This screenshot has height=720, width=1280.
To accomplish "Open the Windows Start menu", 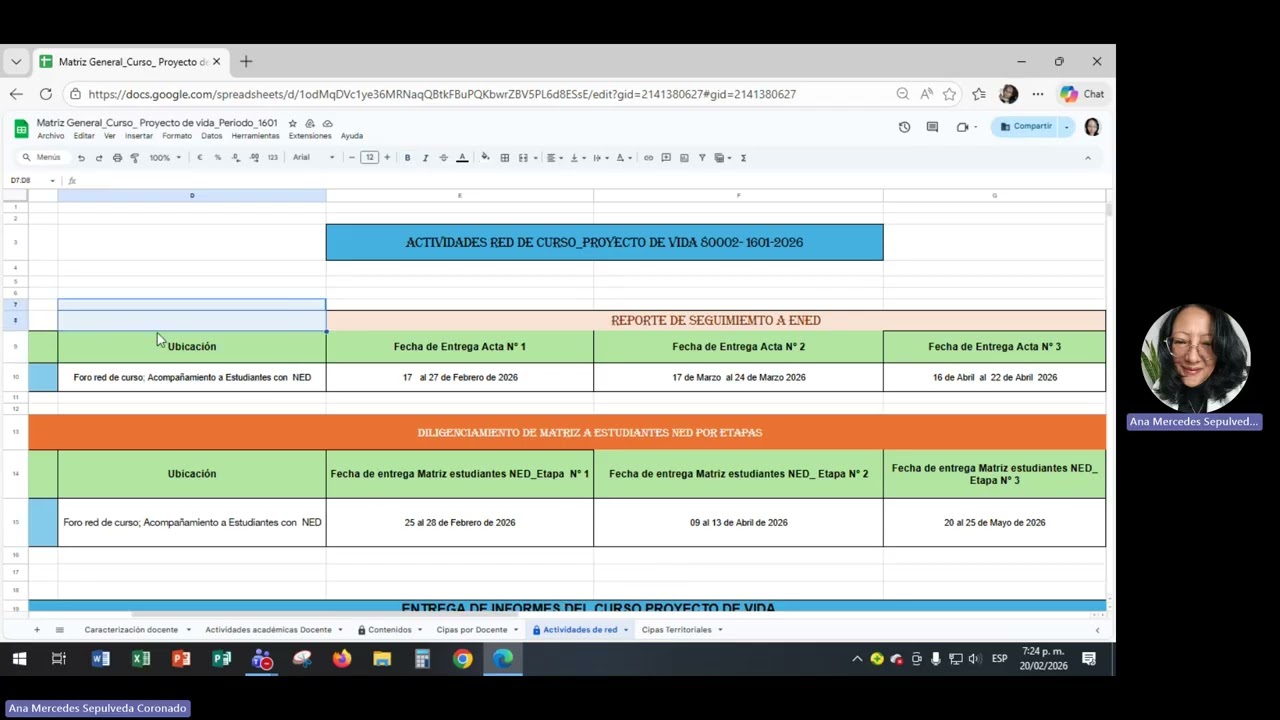I will [19, 659].
